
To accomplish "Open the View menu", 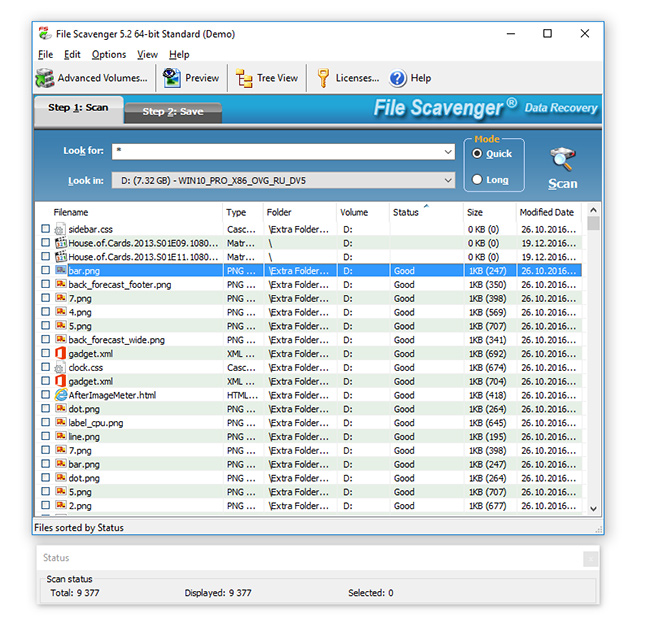I will click(x=148, y=55).
